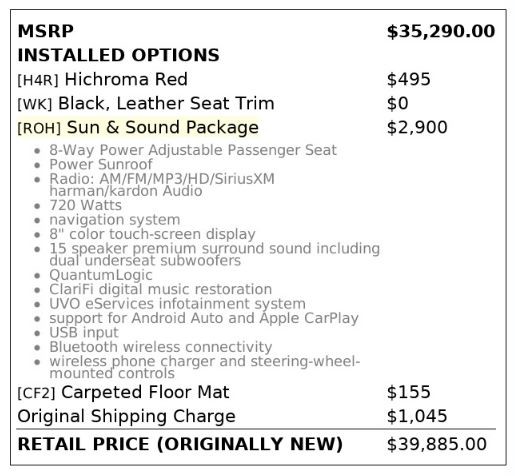Click the highlighted Sun & Sound Package
515x476 pixels.
pos(163,127)
